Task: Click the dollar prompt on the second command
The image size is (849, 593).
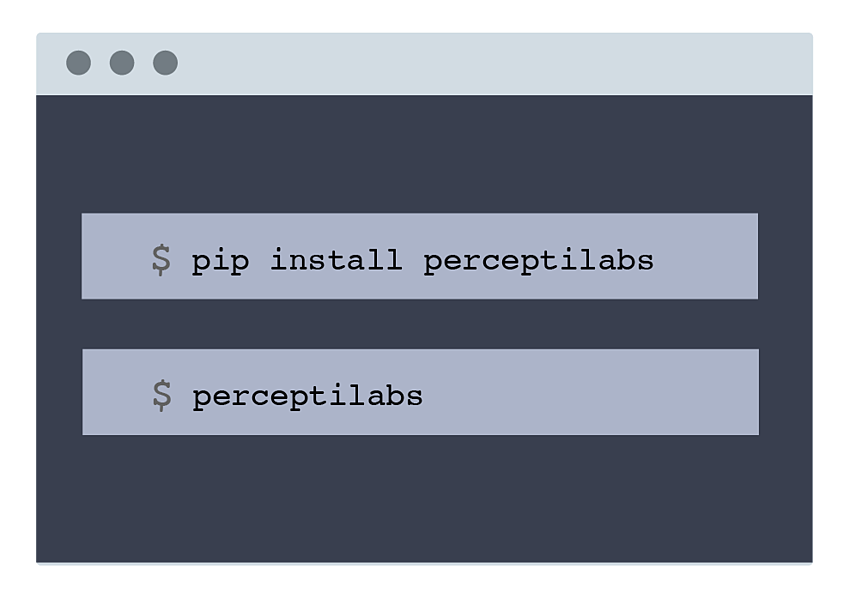Action: (162, 395)
